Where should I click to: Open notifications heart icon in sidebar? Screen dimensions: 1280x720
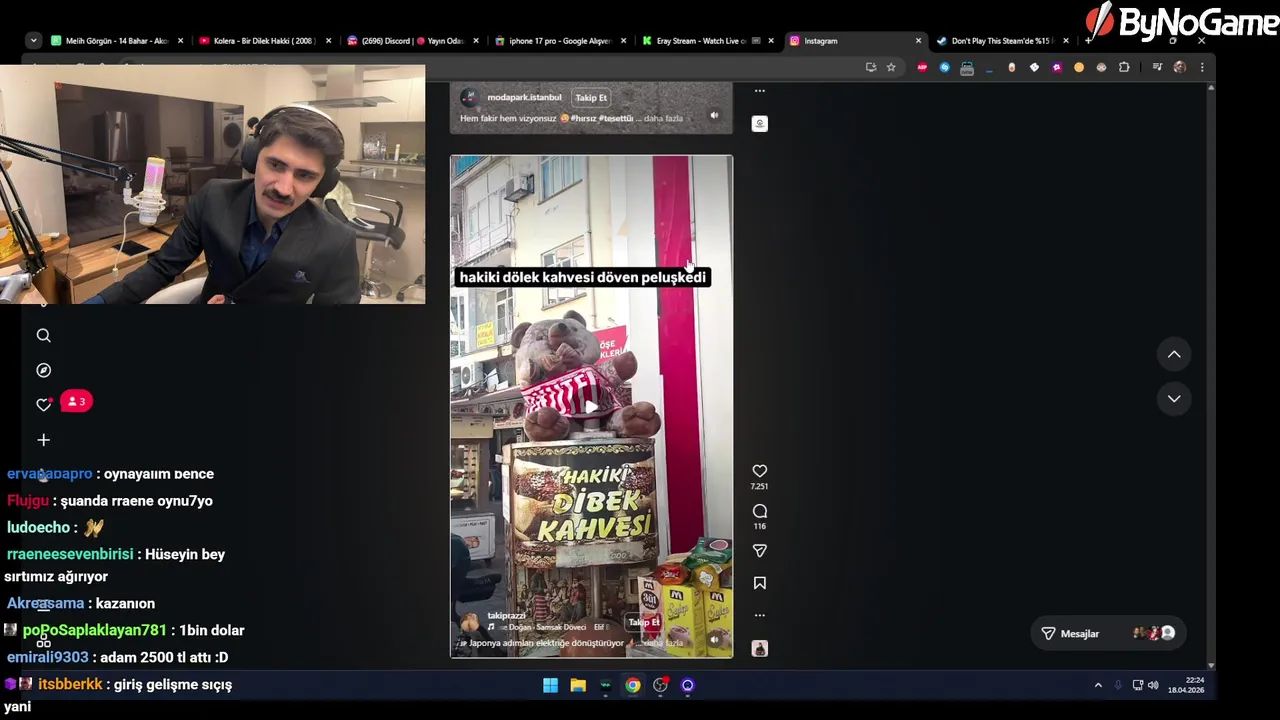pyautogui.click(x=43, y=404)
